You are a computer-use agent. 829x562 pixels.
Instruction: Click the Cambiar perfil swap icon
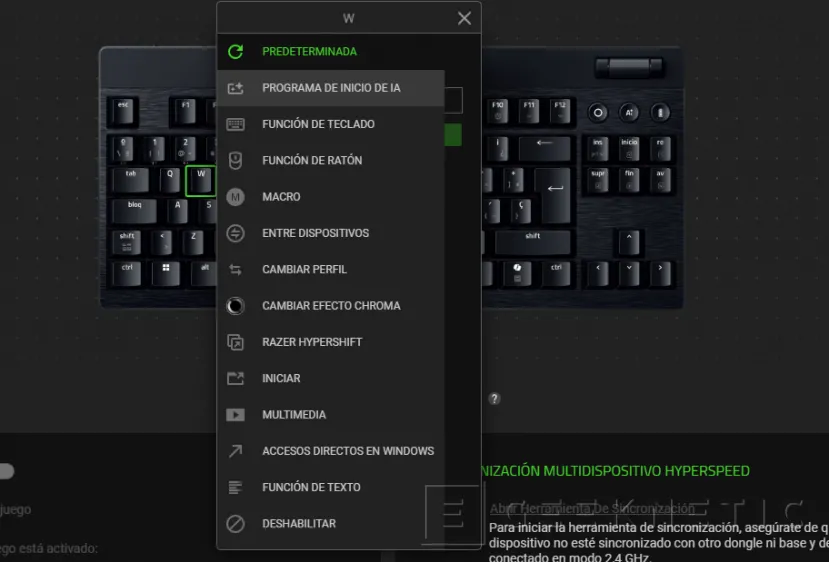(235, 270)
